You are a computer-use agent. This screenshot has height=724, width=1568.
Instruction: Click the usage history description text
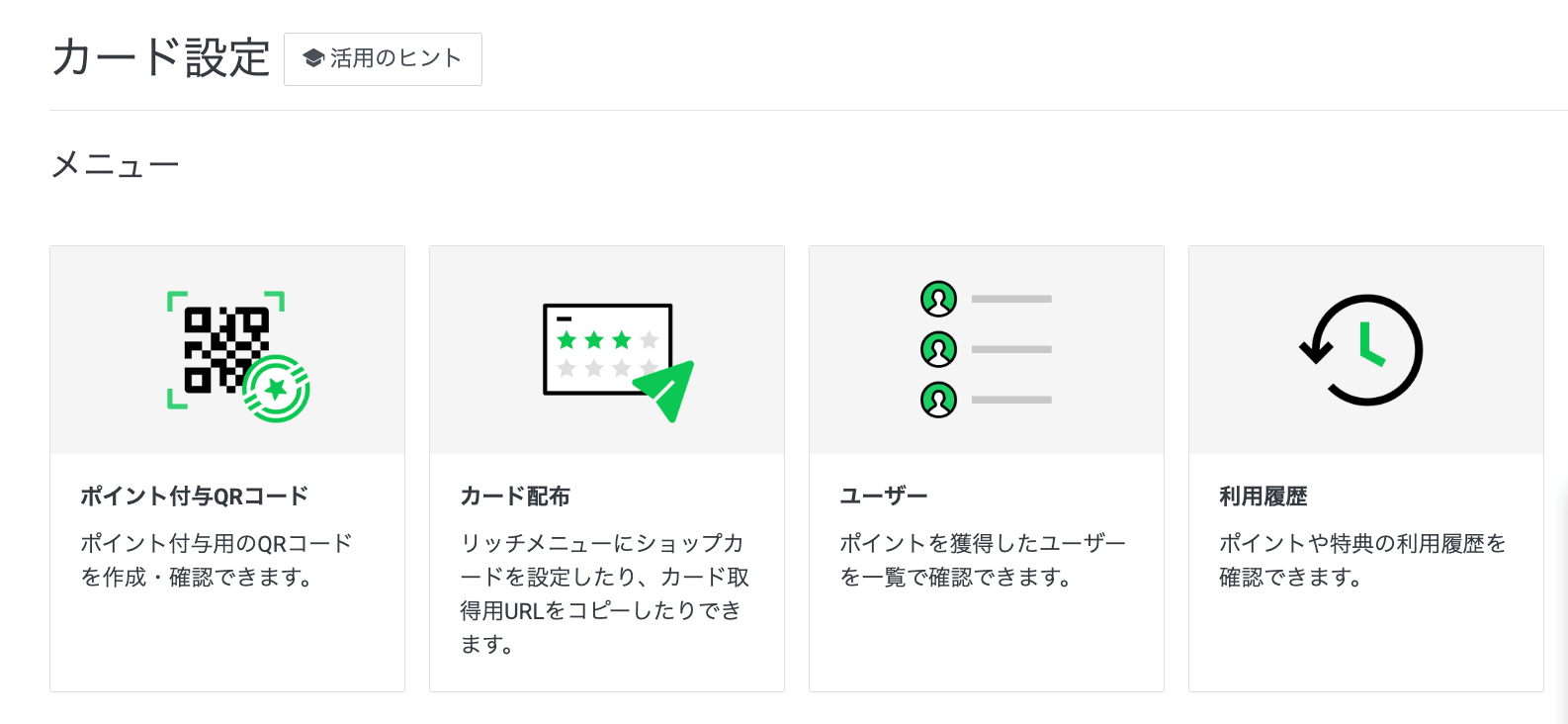pos(1362,560)
